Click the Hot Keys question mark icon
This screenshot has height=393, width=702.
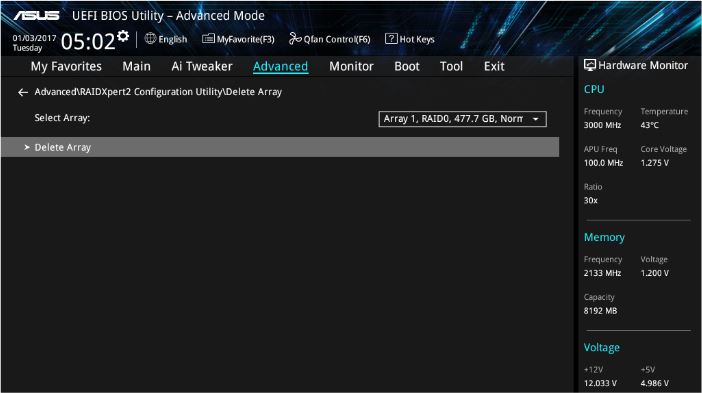coord(391,39)
